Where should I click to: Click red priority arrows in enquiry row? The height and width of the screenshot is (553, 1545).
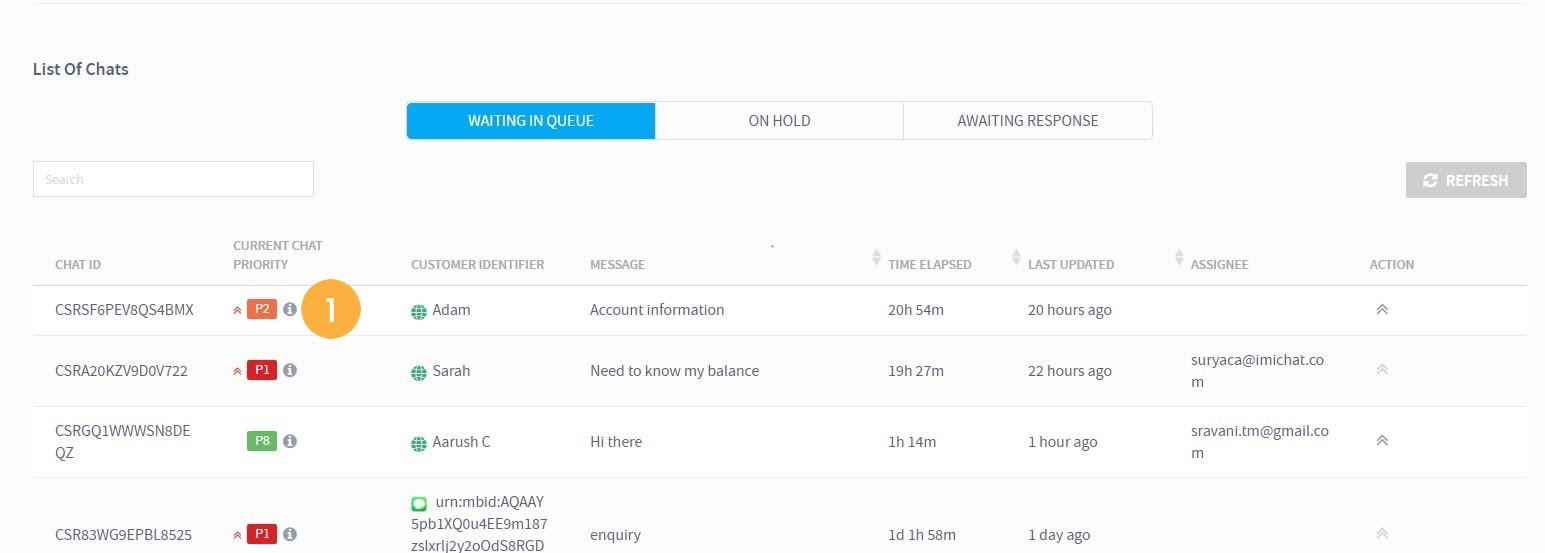[x=237, y=535]
